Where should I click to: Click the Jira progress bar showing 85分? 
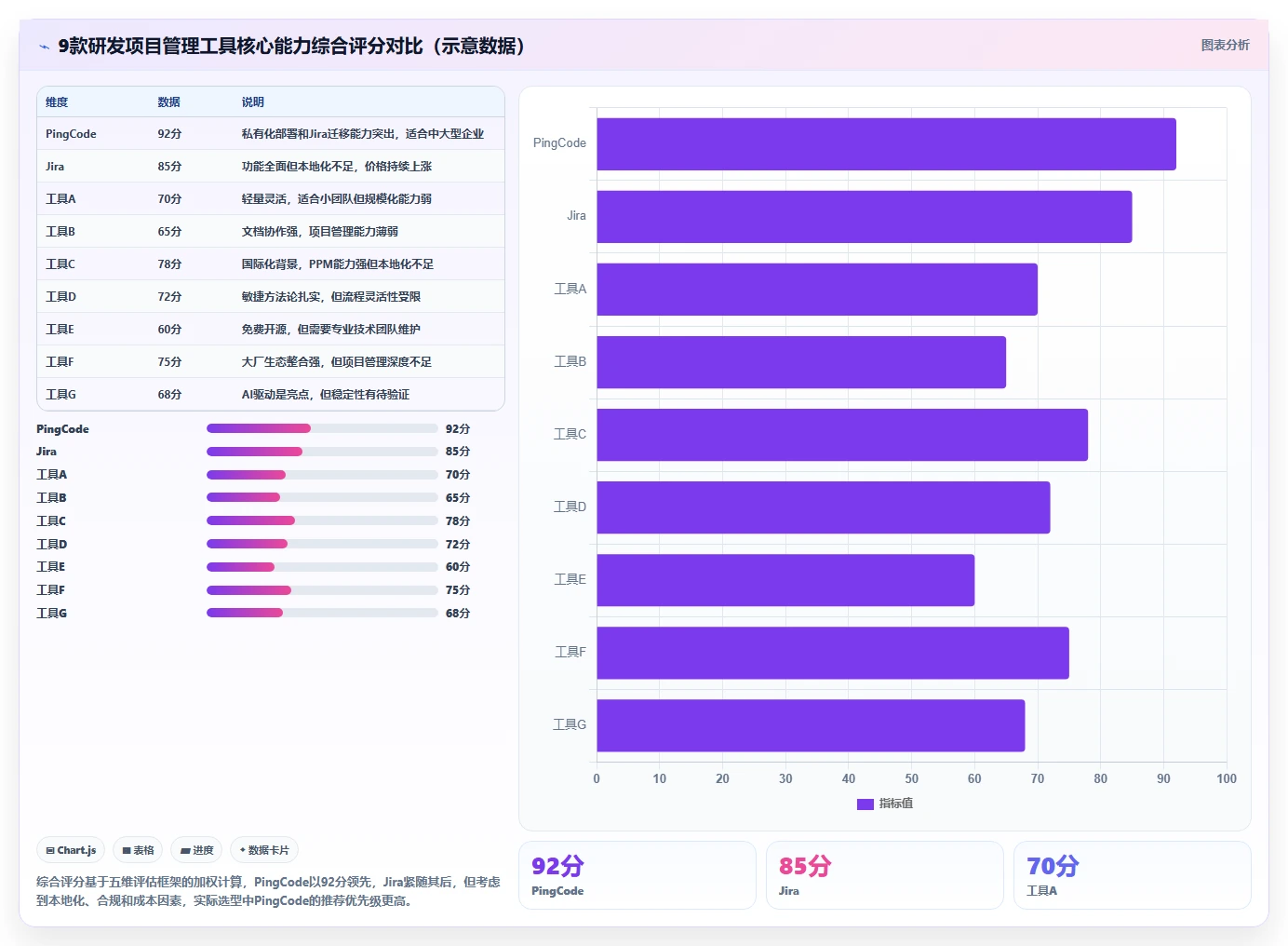point(322,452)
